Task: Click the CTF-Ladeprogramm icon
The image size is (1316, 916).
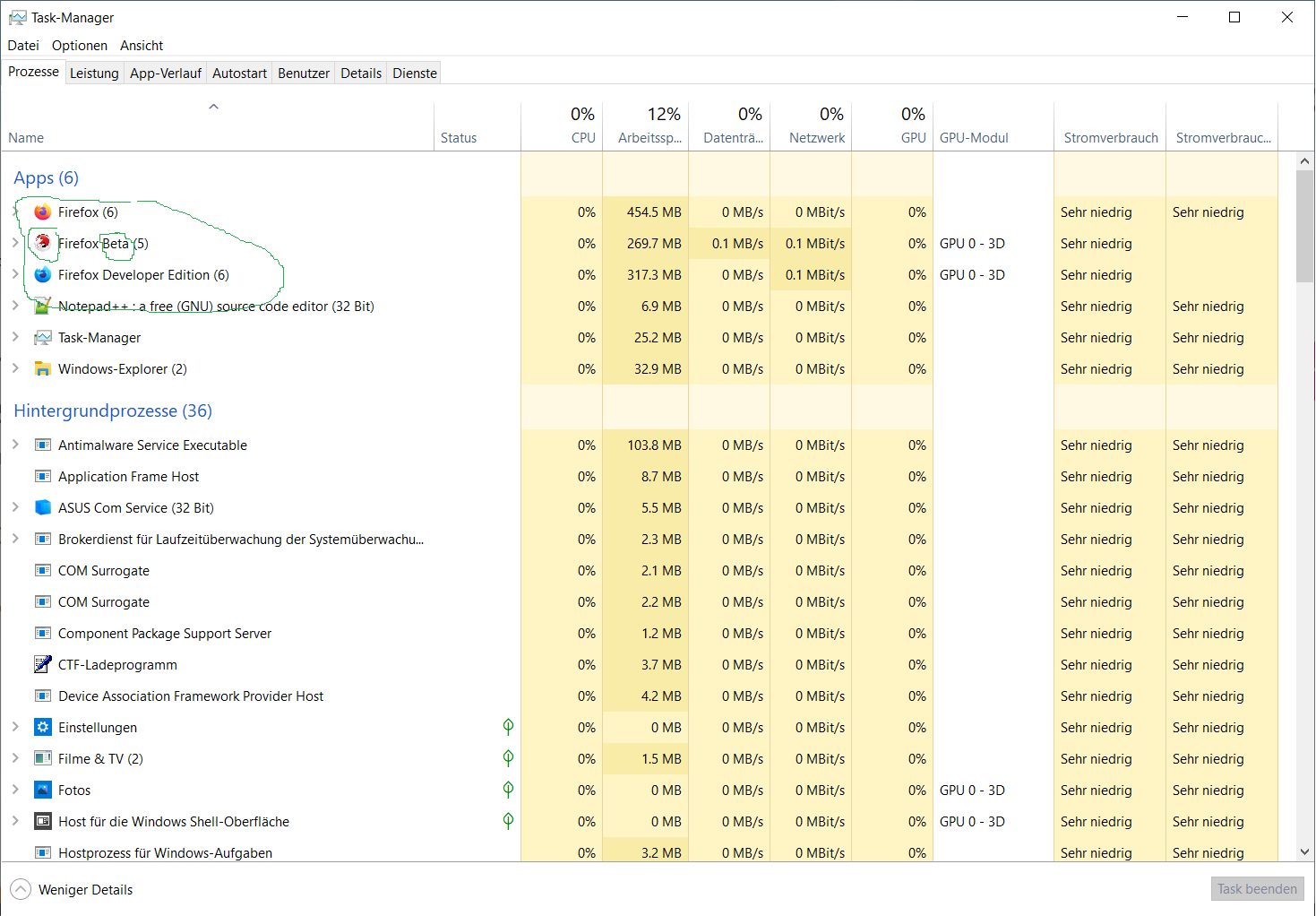Action: coord(42,664)
